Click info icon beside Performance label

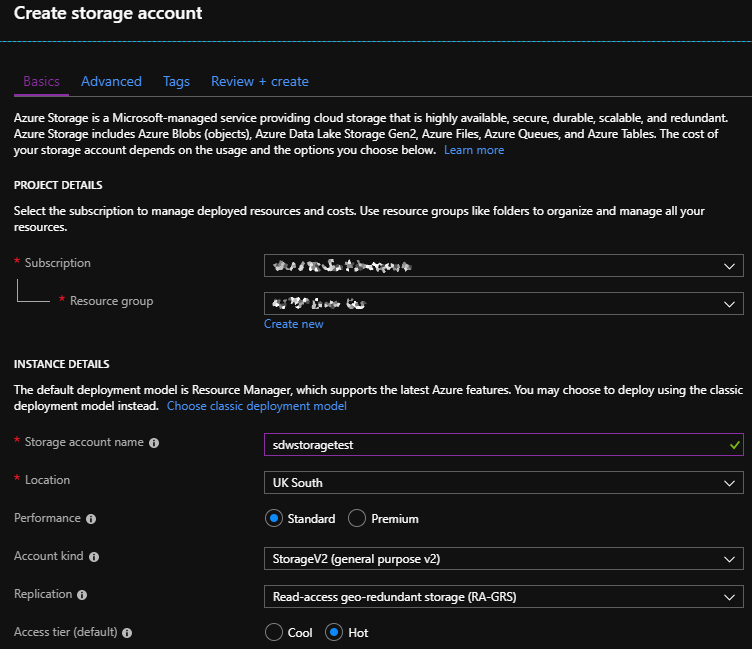(x=91, y=519)
